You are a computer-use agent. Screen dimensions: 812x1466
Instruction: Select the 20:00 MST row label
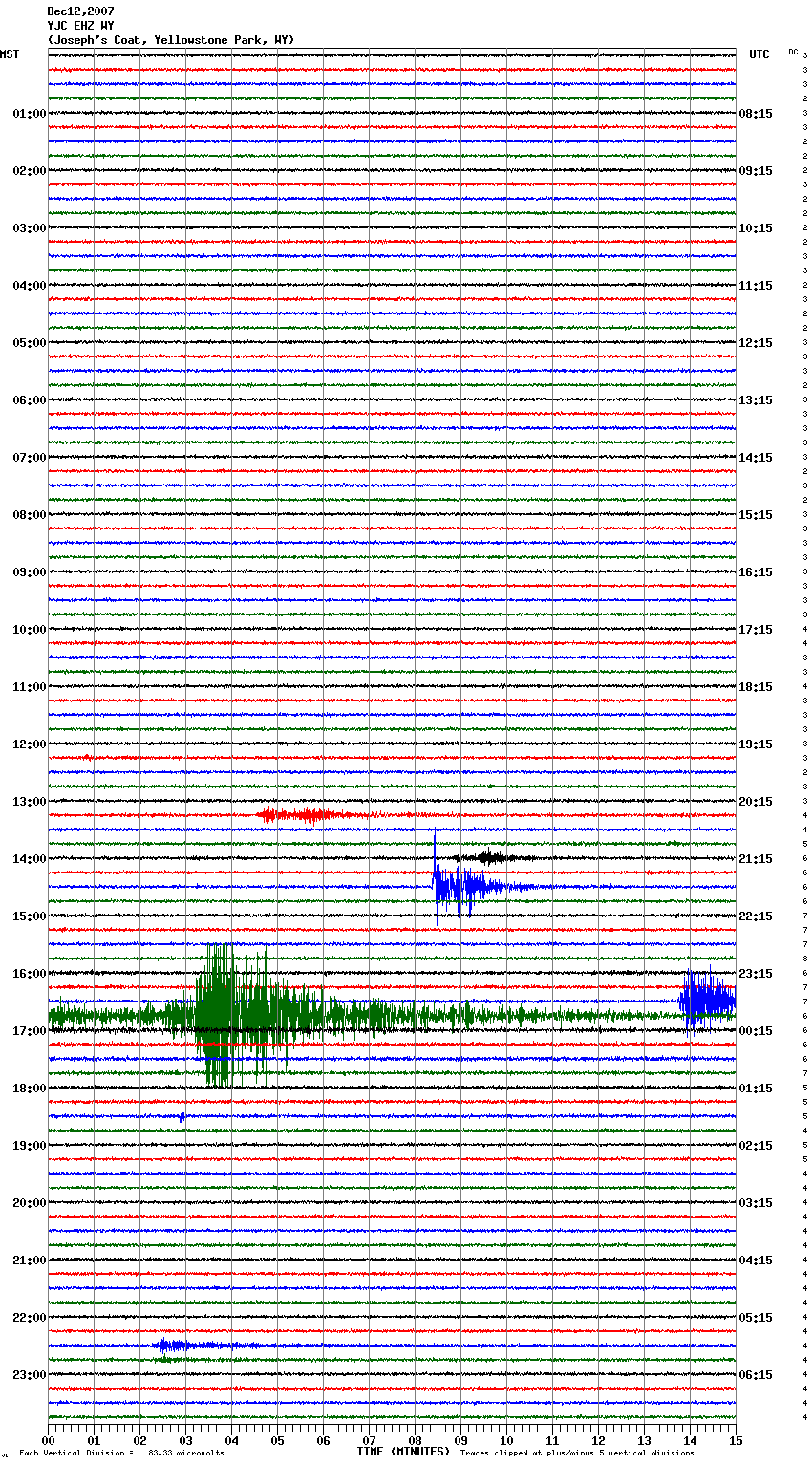pos(30,1203)
